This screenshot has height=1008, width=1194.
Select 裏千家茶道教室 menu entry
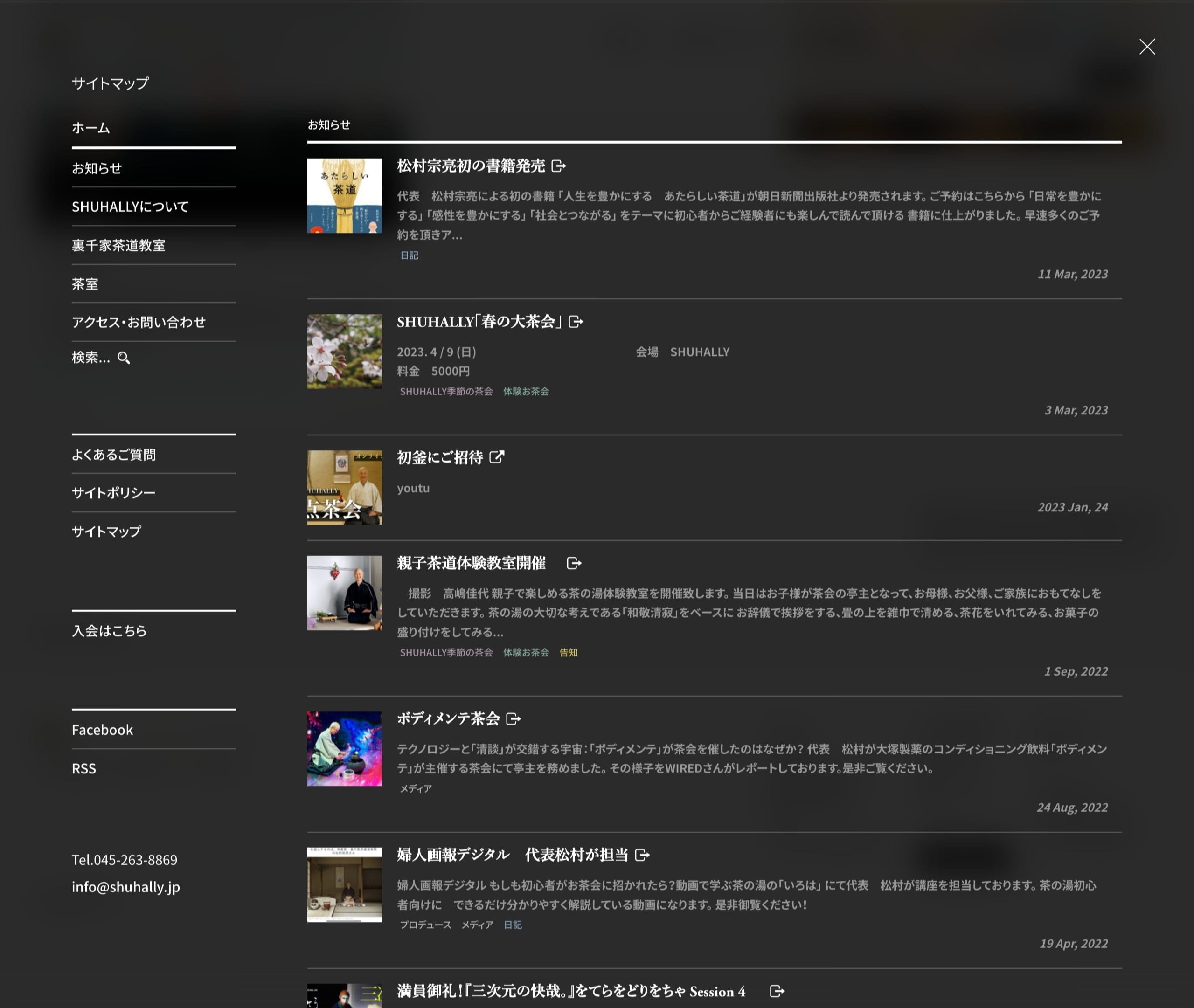118,246
